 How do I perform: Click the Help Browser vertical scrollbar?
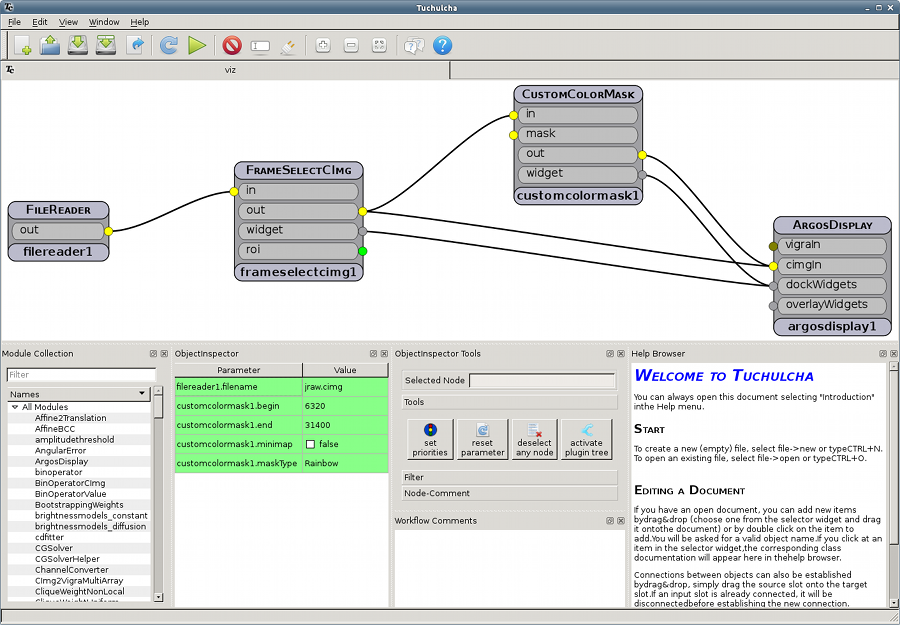[894, 485]
